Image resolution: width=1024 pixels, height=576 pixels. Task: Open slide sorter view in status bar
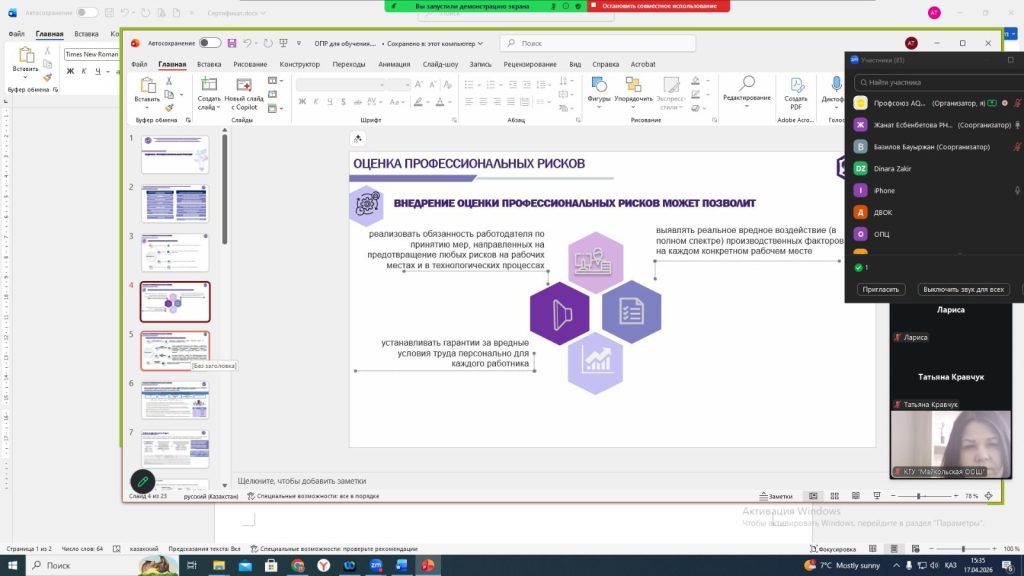[x=833, y=496]
